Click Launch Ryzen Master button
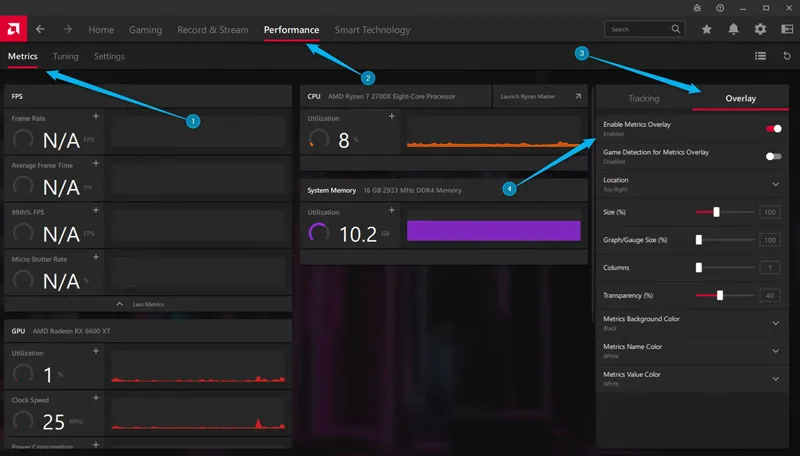Screen dimensions: 800x456 click(540, 96)
